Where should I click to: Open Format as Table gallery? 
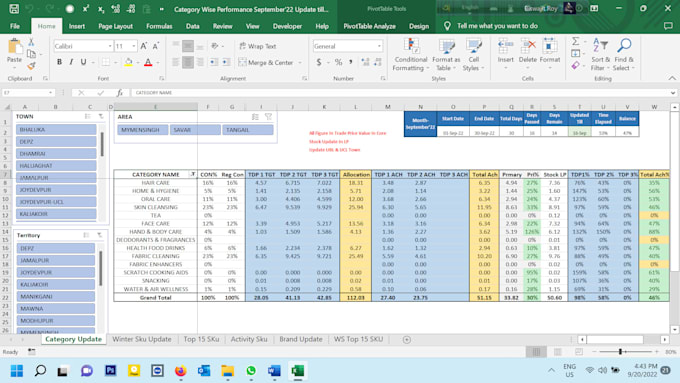pyautogui.click(x=446, y=55)
